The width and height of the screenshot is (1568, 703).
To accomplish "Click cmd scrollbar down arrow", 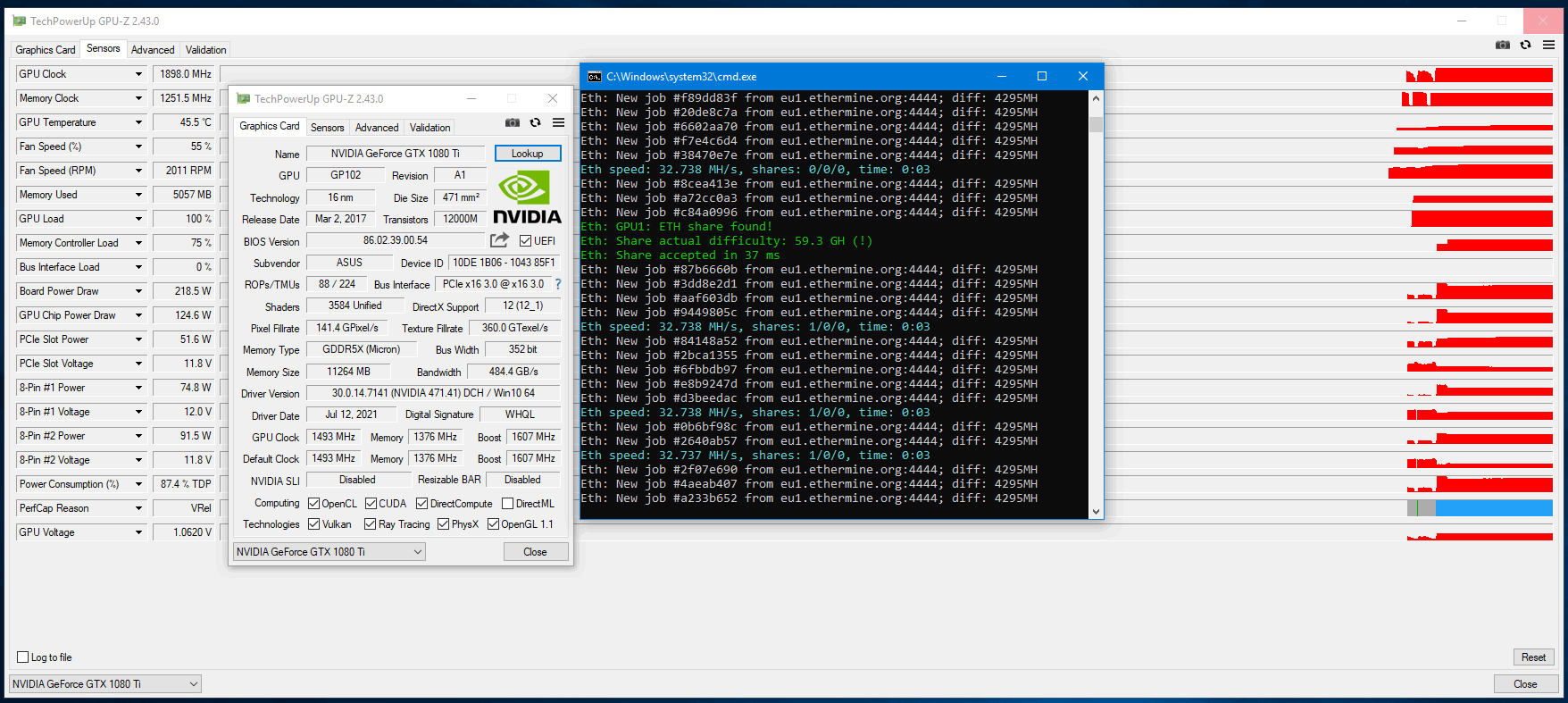I will point(1097,512).
